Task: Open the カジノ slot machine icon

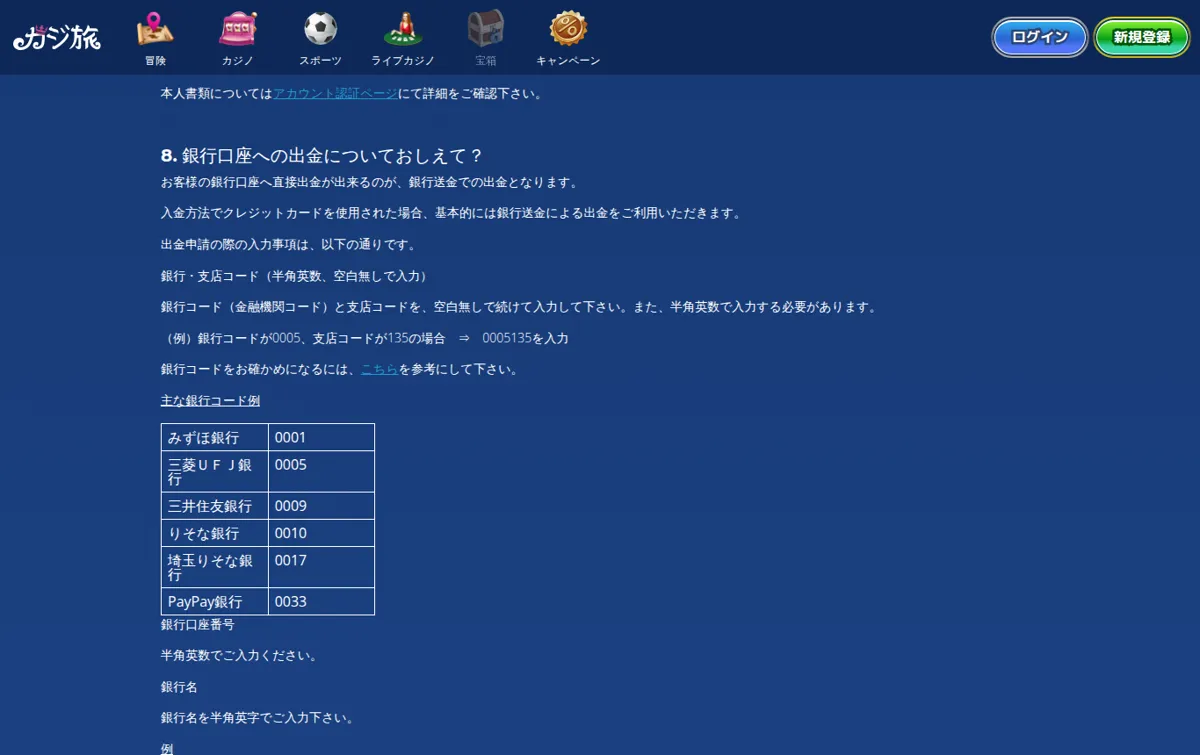Action: point(238,29)
